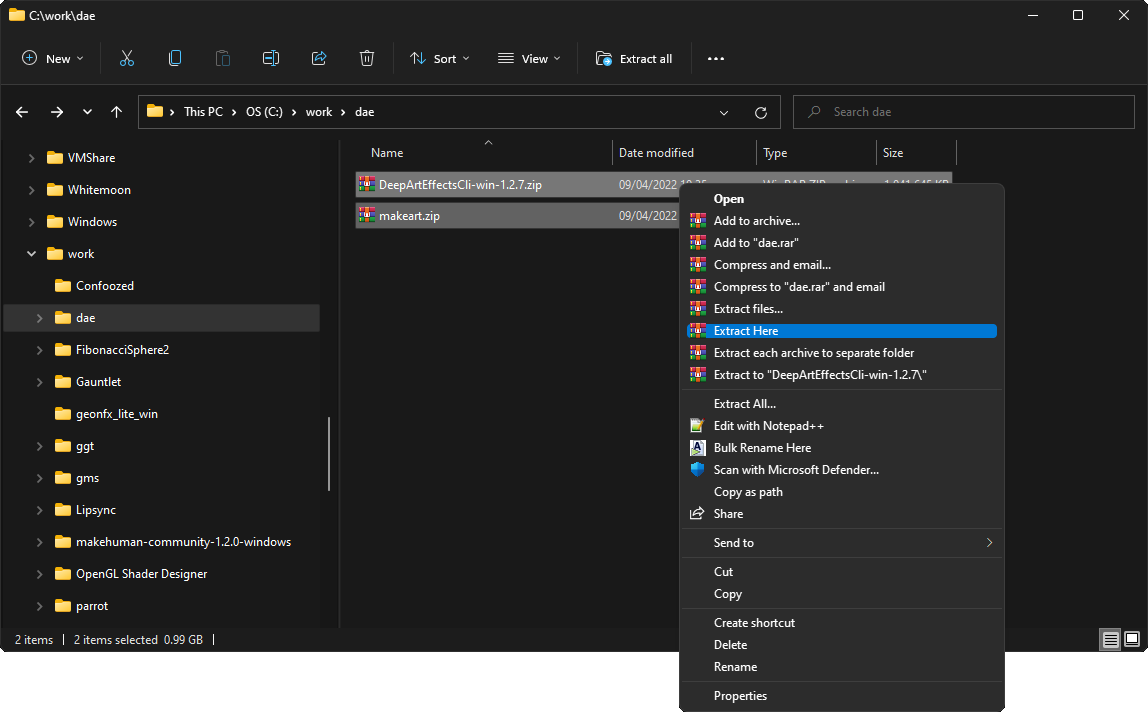Click the WinRAR icon beside Extract files

698,308
